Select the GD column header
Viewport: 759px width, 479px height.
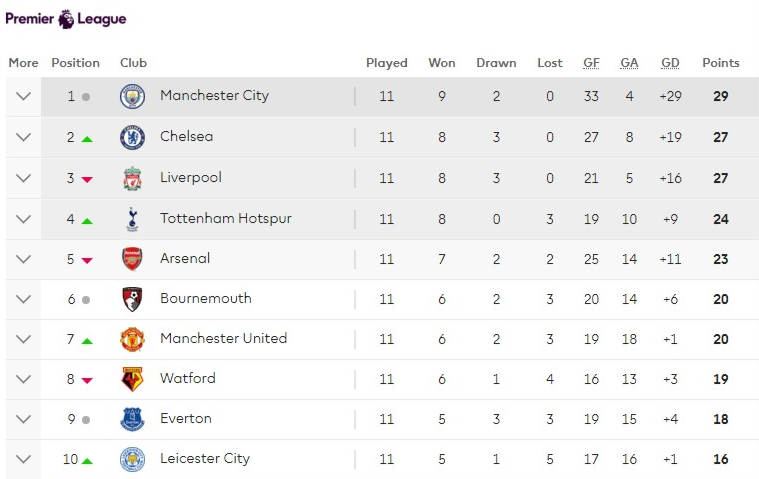click(670, 63)
